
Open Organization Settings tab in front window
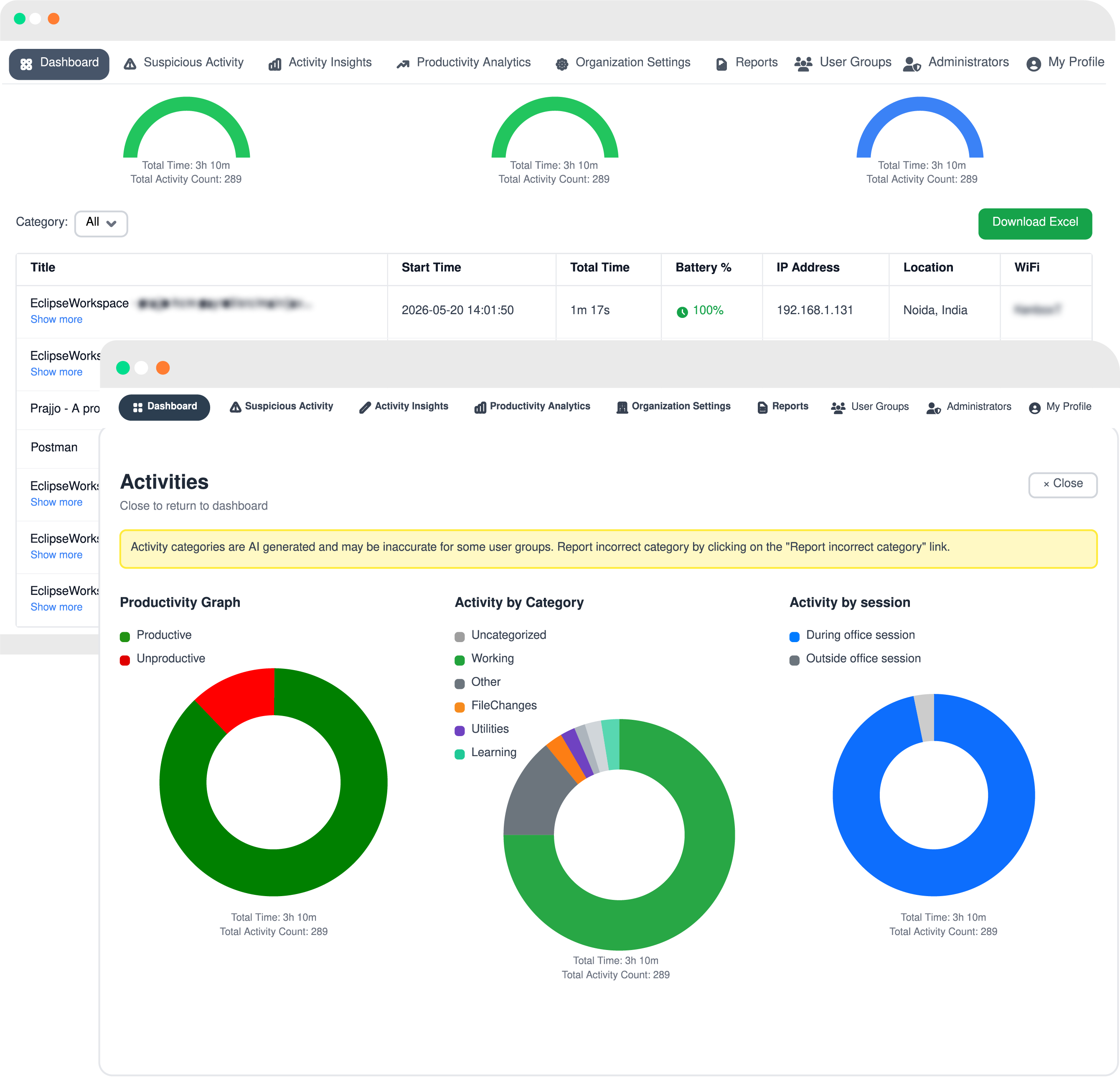[674, 407]
